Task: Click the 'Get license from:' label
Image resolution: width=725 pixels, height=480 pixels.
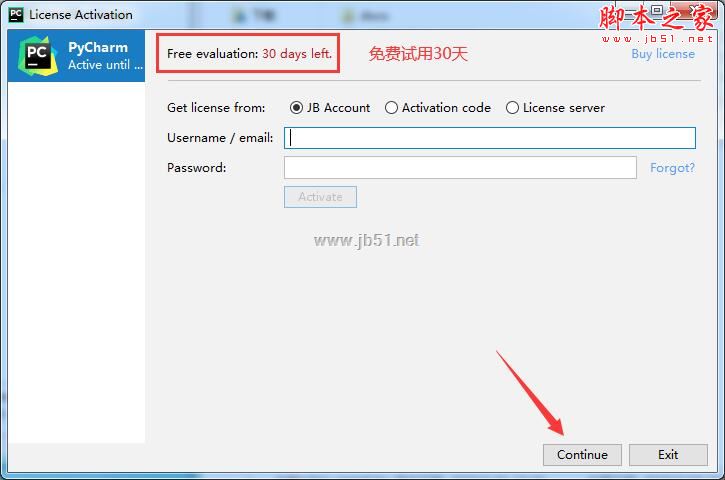Action: point(216,108)
